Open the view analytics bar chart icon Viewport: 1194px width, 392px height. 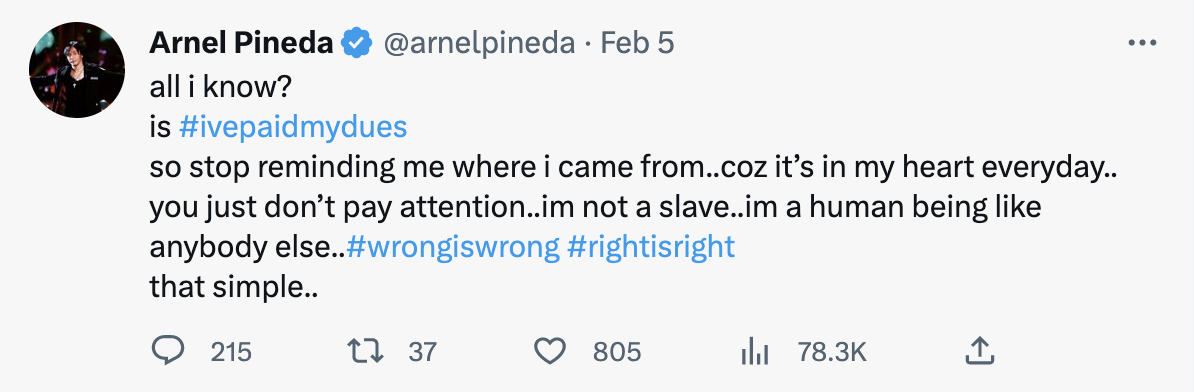click(755, 352)
